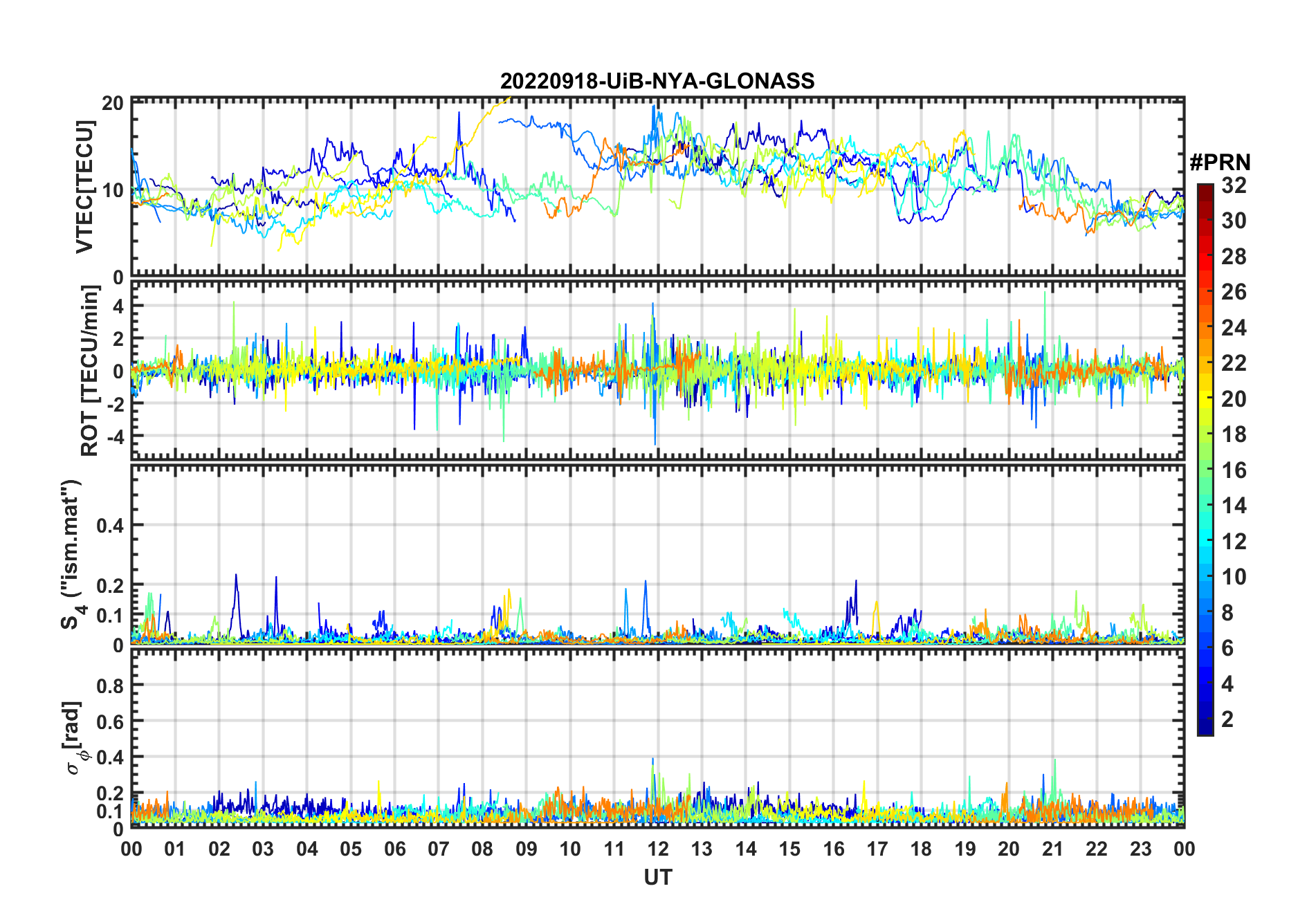The width and height of the screenshot is (1316, 920).
Task: Select colorbar tick label "32"
Action: (x=1234, y=185)
